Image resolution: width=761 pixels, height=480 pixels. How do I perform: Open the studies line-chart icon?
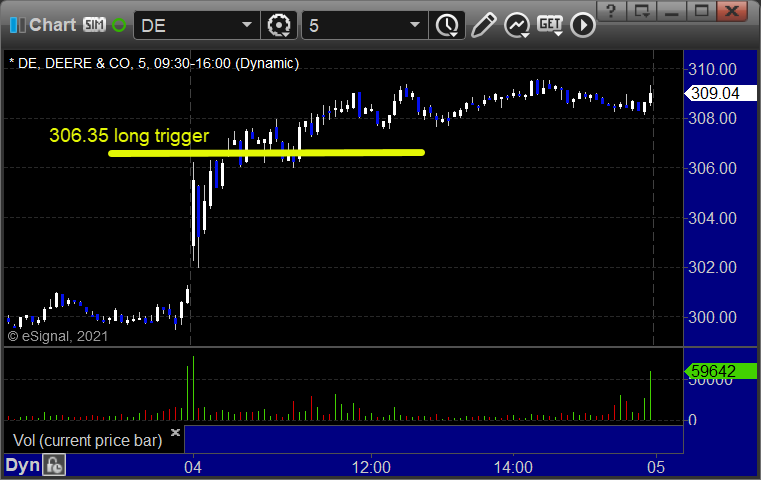click(516, 25)
